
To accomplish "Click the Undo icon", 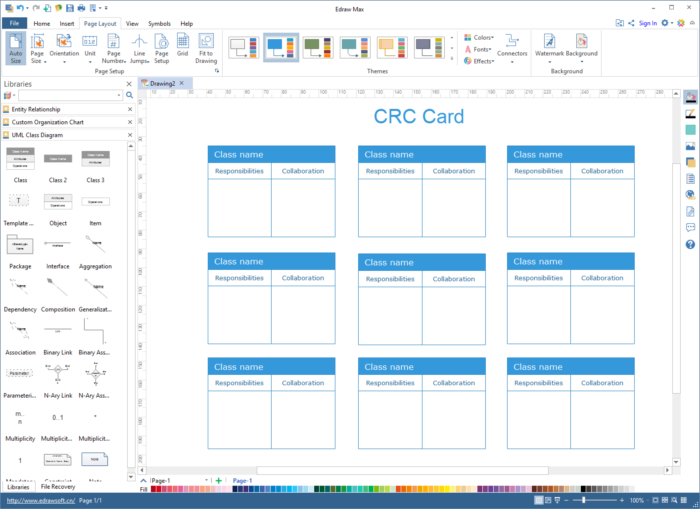I will click(20, 8).
